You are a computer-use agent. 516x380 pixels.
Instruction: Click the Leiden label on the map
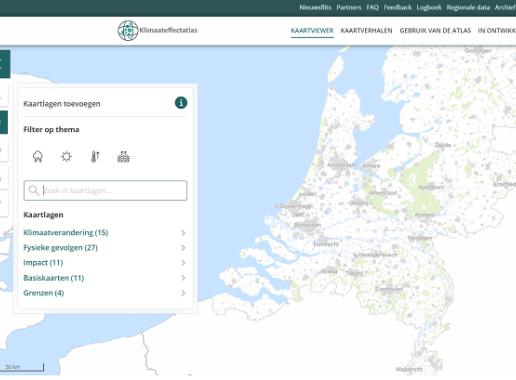pyautogui.click(x=308, y=193)
